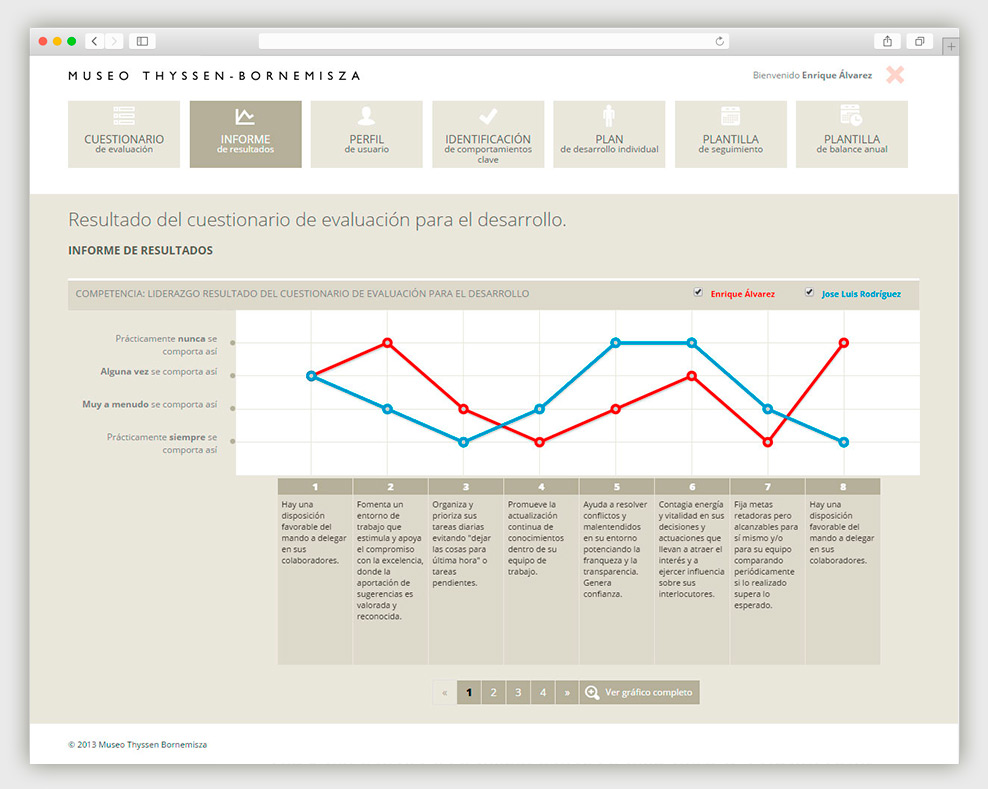Screen dimensions: 988x789
Task: Toggle the Jose Luis Rodríguez checkbox
Action: (x=809, y=293)
